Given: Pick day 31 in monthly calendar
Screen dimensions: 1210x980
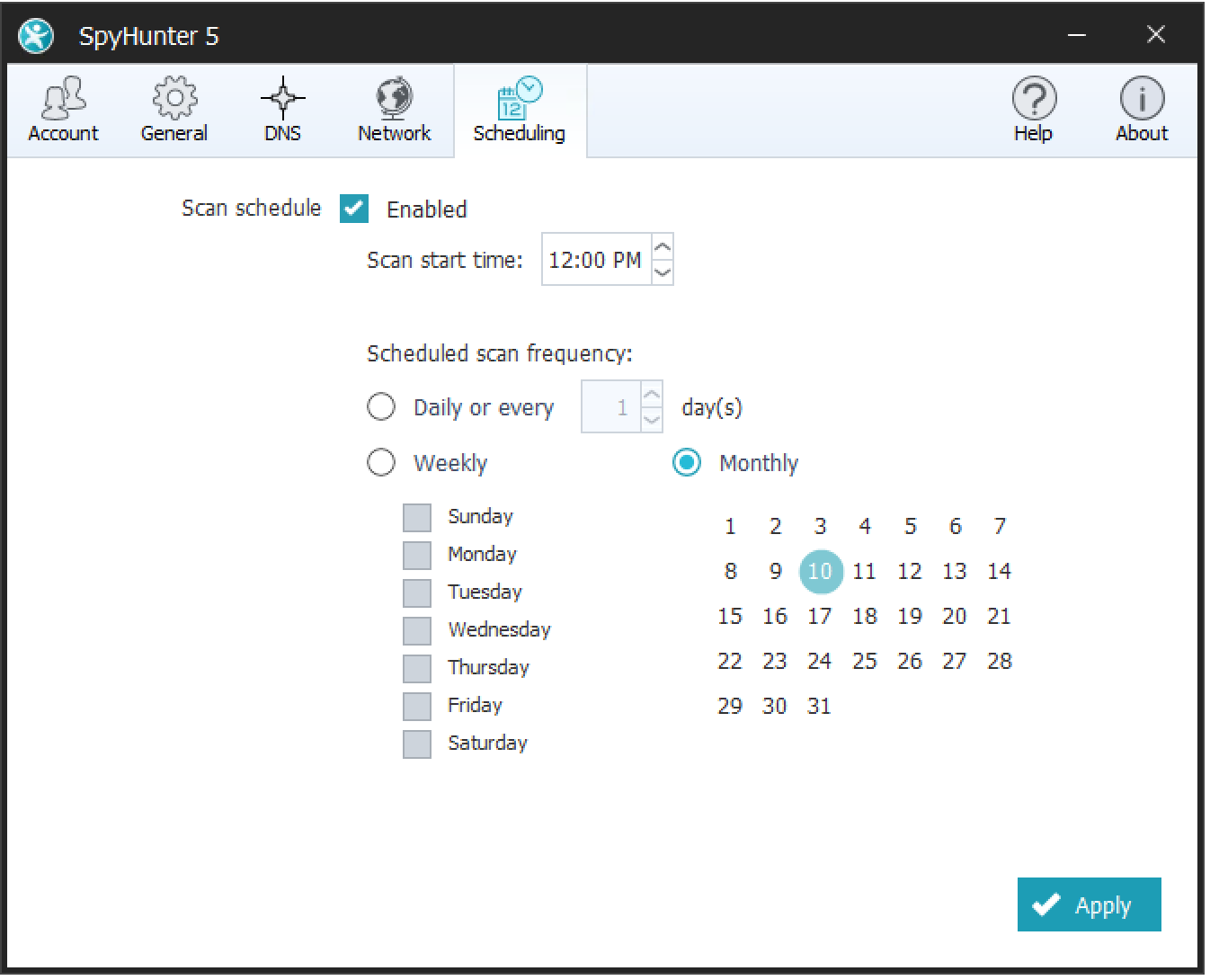Looking at the screenshot, I should [820, 706].
